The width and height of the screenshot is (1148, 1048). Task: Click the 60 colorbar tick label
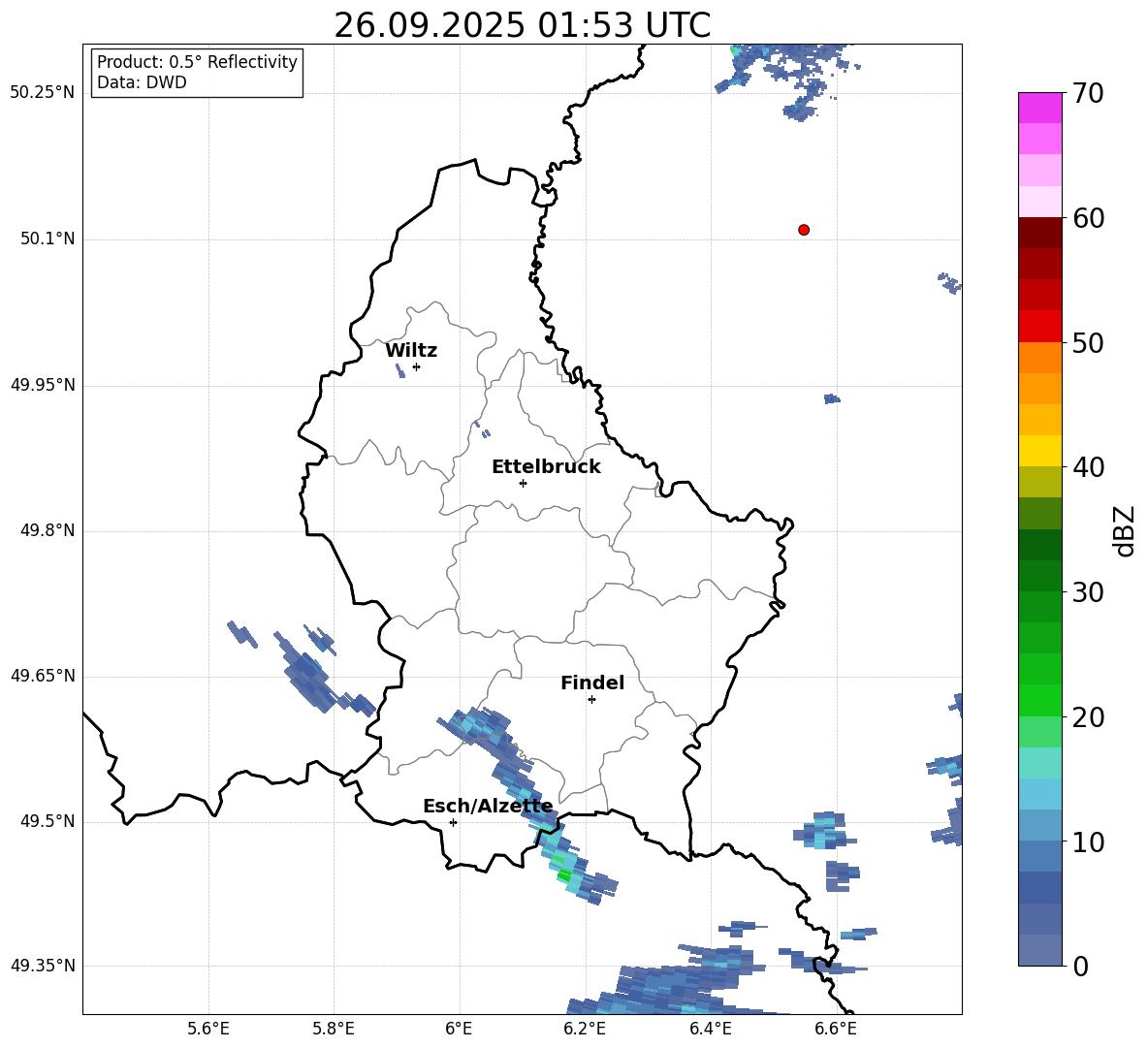1088,218
